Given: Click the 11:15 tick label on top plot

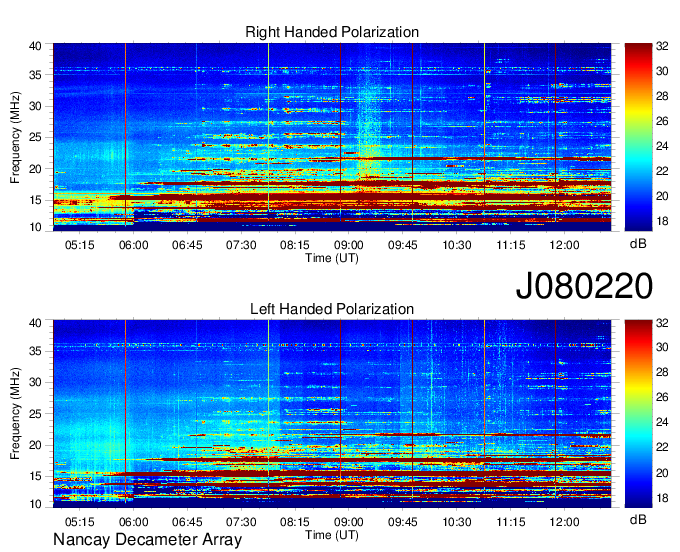Looking at the screenshot, I should (x=511, y=245).
